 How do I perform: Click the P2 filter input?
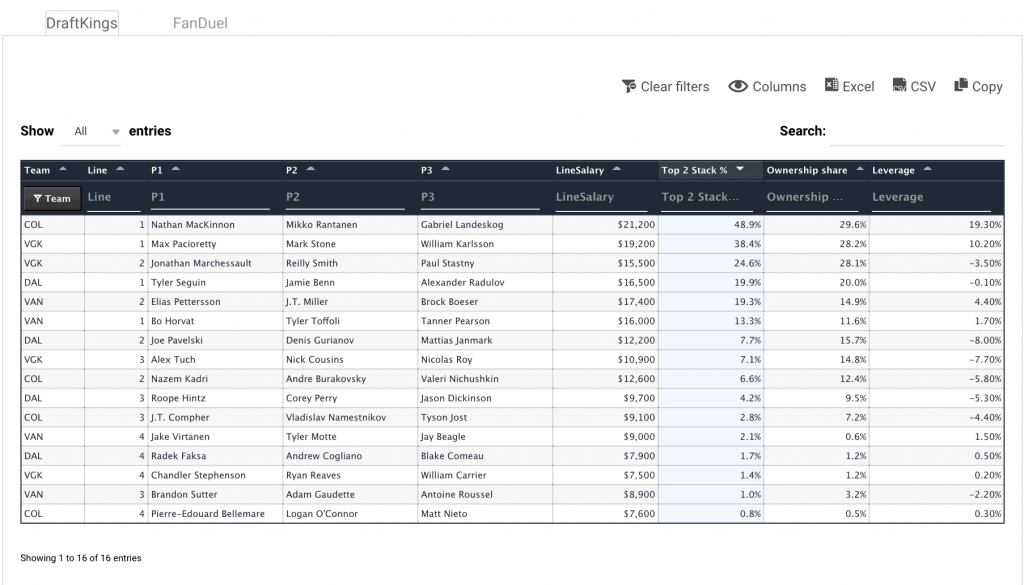[x=345, y=198]
